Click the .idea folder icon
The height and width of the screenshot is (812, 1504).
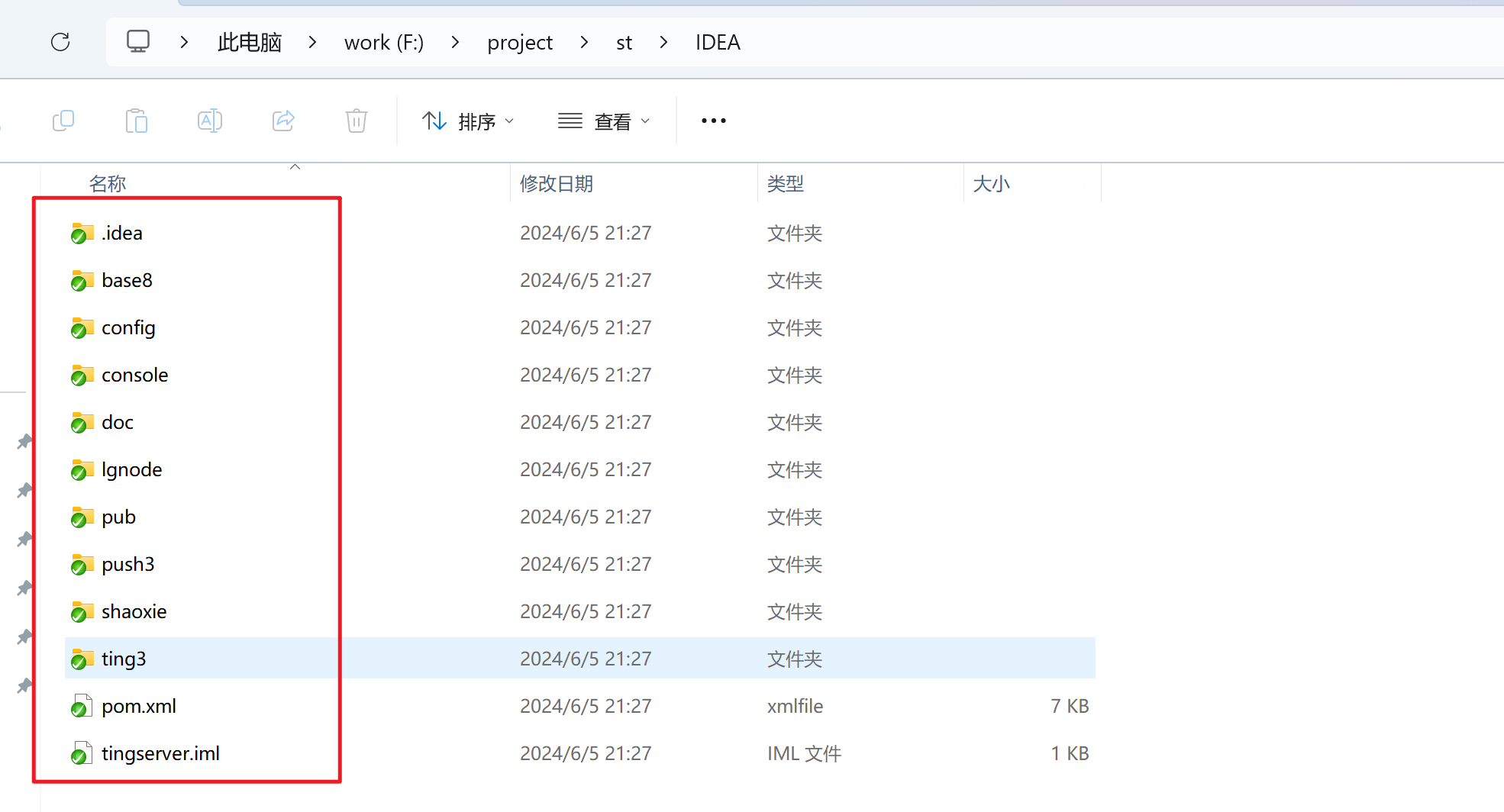[82, 234]
